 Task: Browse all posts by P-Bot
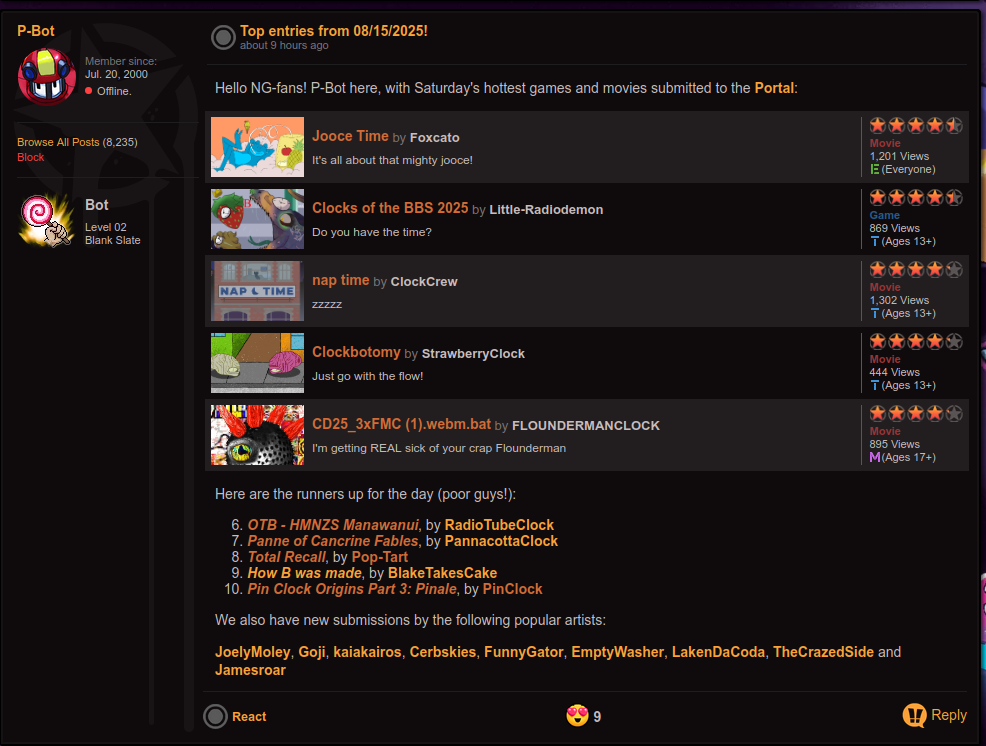(58, 142)
